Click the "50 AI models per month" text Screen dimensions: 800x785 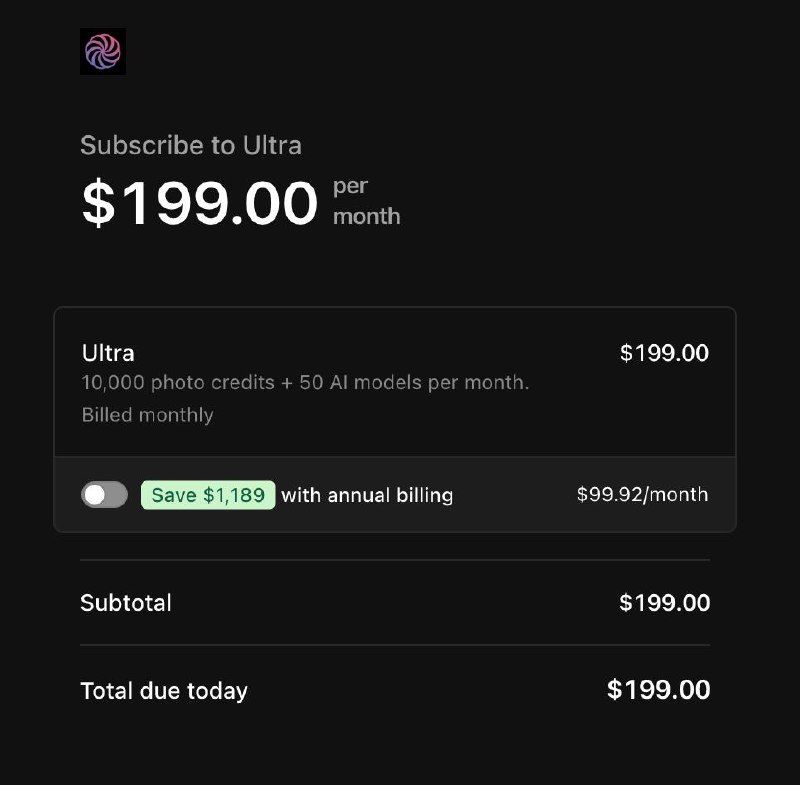pyautogui.click(x=414, y=382)
